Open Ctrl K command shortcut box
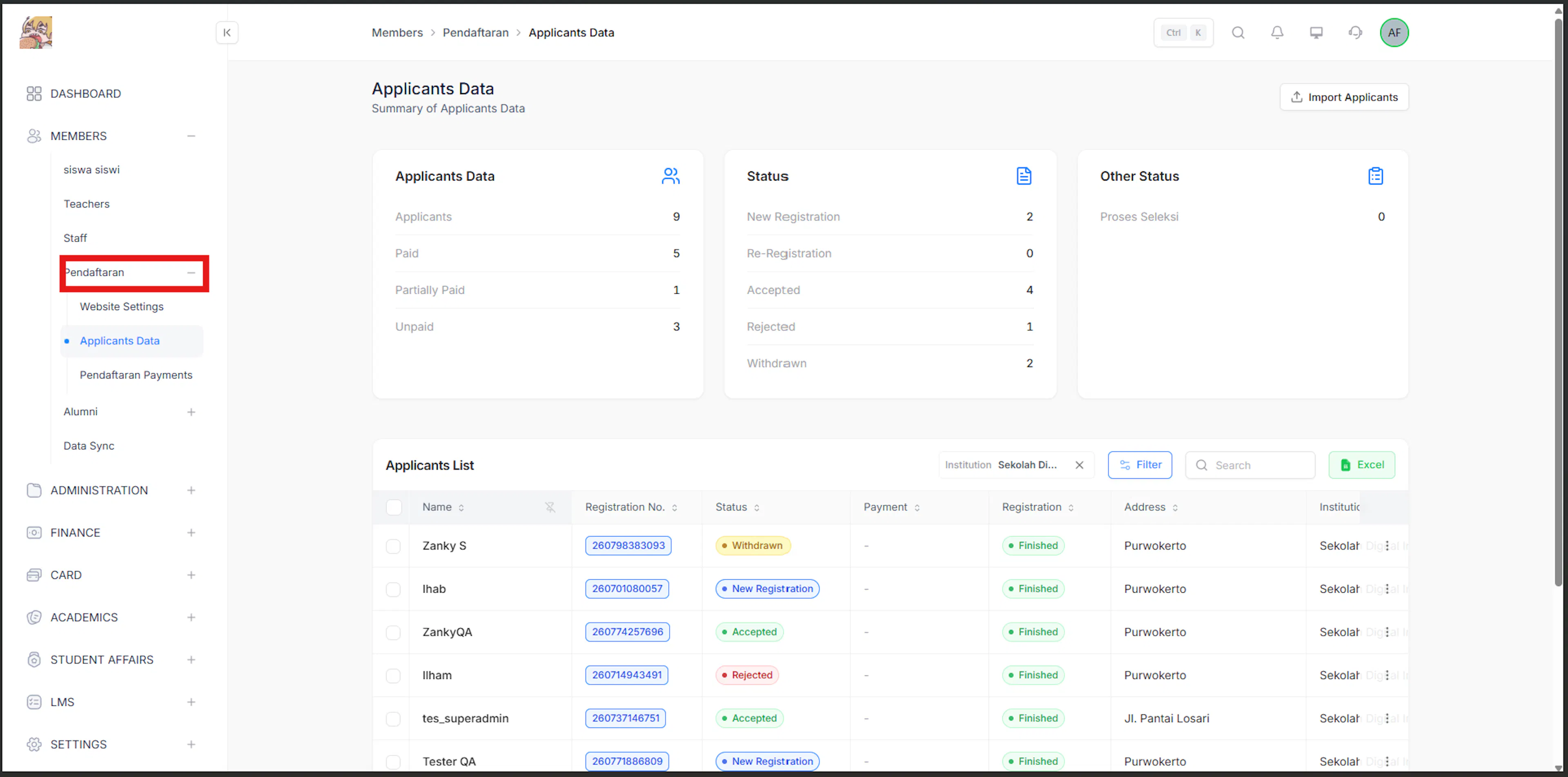This screenshot has width=1568, height=777. (1183, 32)
